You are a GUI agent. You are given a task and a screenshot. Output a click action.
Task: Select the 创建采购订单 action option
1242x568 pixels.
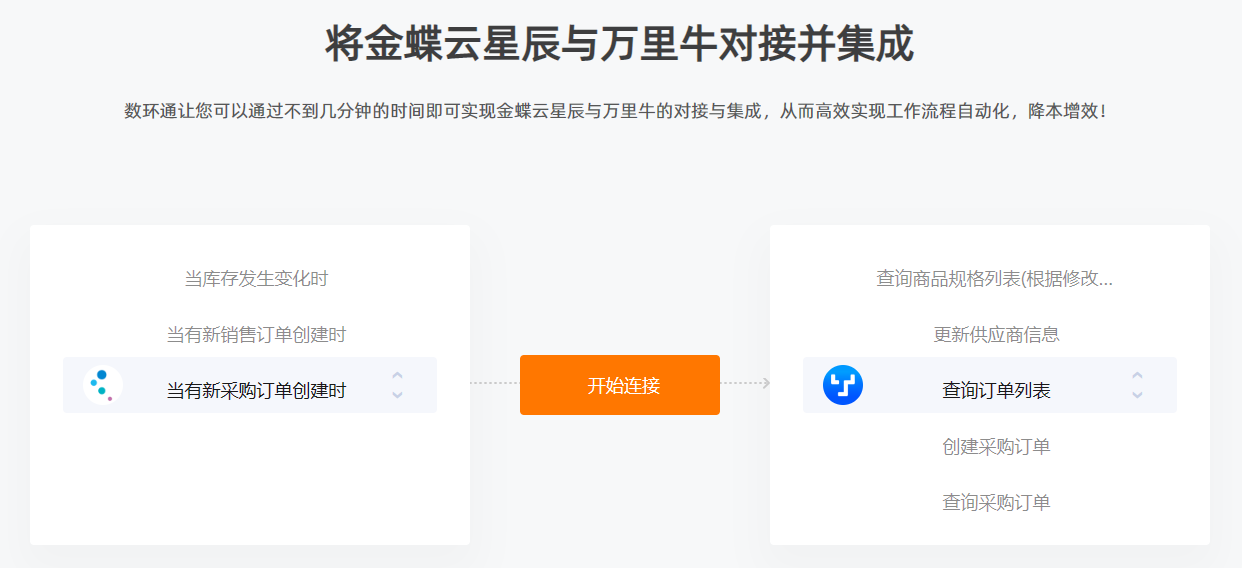coord(996,447)
